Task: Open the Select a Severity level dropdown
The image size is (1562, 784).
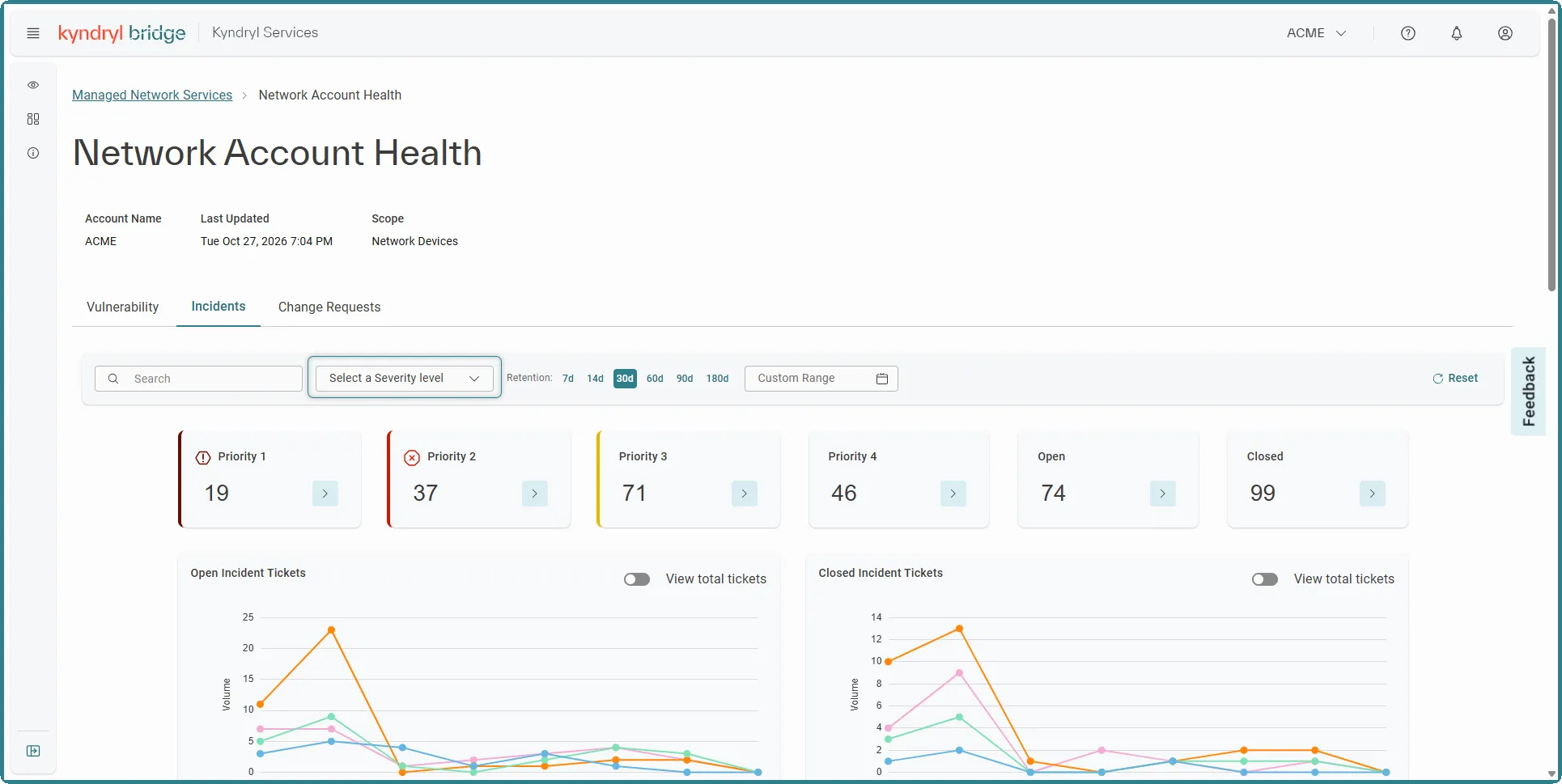Action: tap(405, 378)
